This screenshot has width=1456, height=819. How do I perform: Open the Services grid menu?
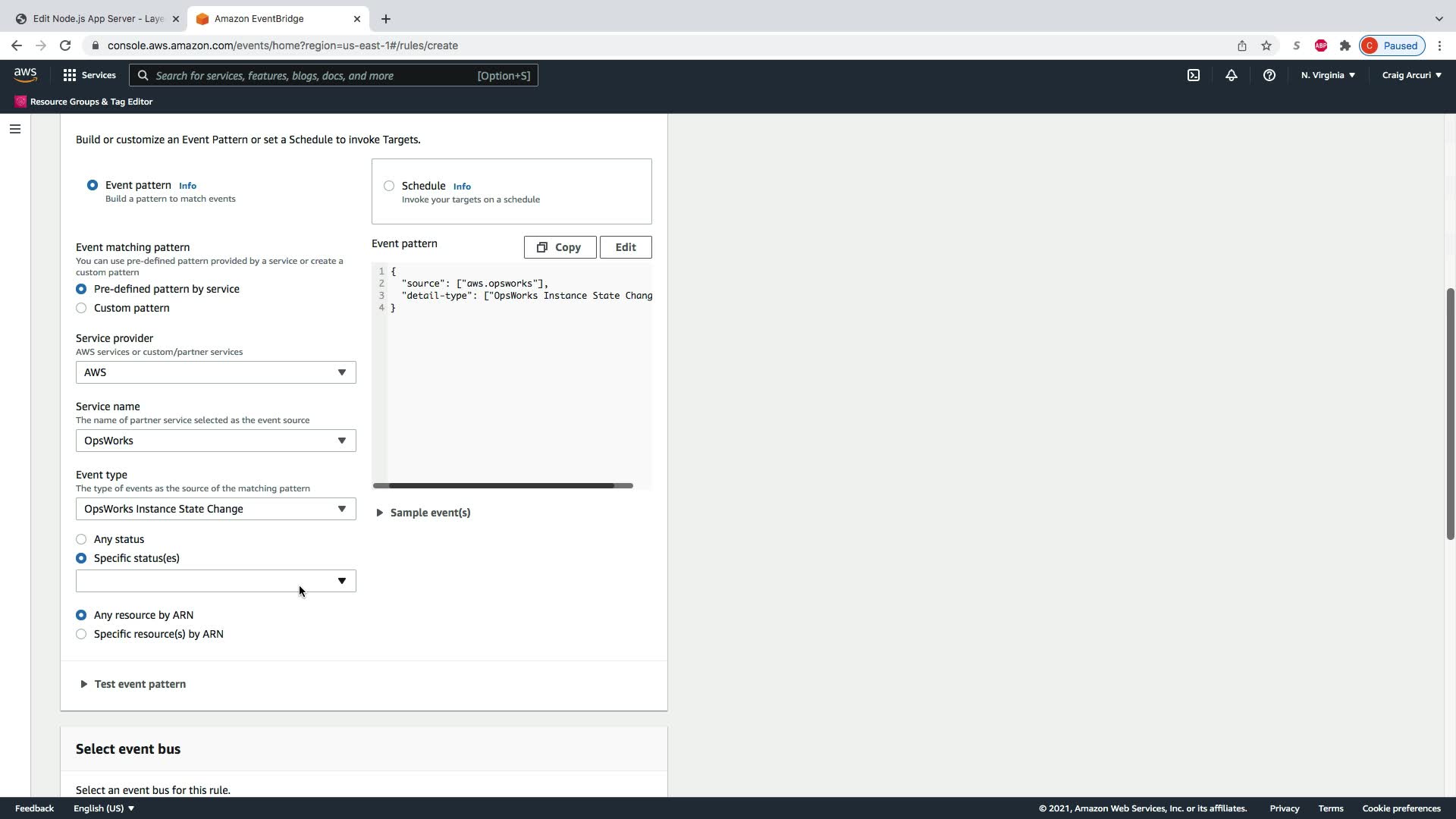tap(89, 75)
